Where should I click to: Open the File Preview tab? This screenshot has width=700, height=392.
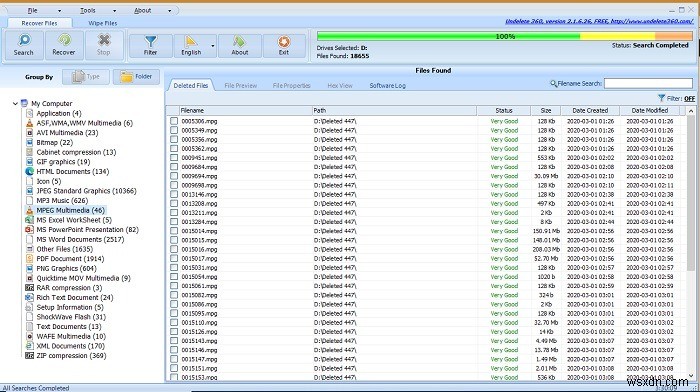pos(241,85)
